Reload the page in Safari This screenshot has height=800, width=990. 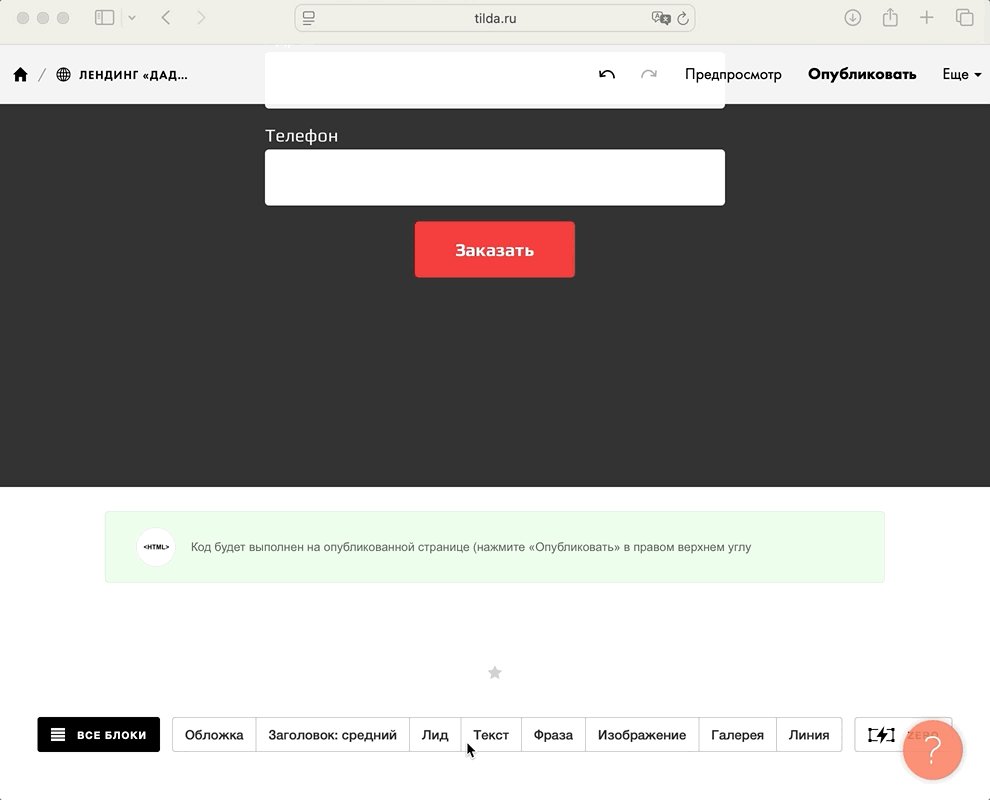point(683,18)
